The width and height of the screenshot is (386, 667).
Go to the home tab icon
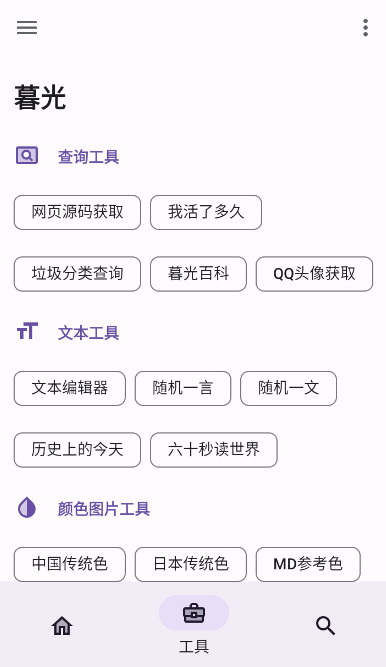pyautogui.click(x=62, y=626)
